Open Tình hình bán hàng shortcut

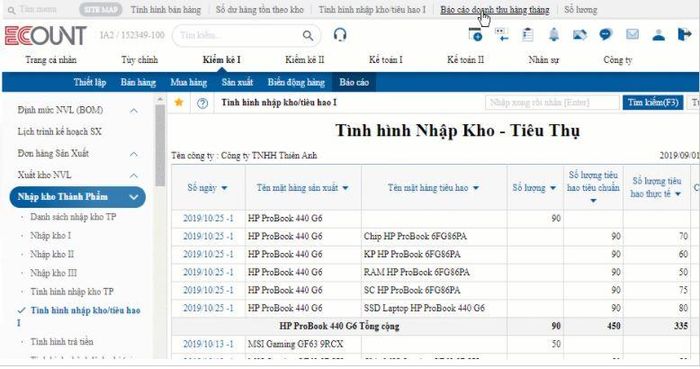166,9
